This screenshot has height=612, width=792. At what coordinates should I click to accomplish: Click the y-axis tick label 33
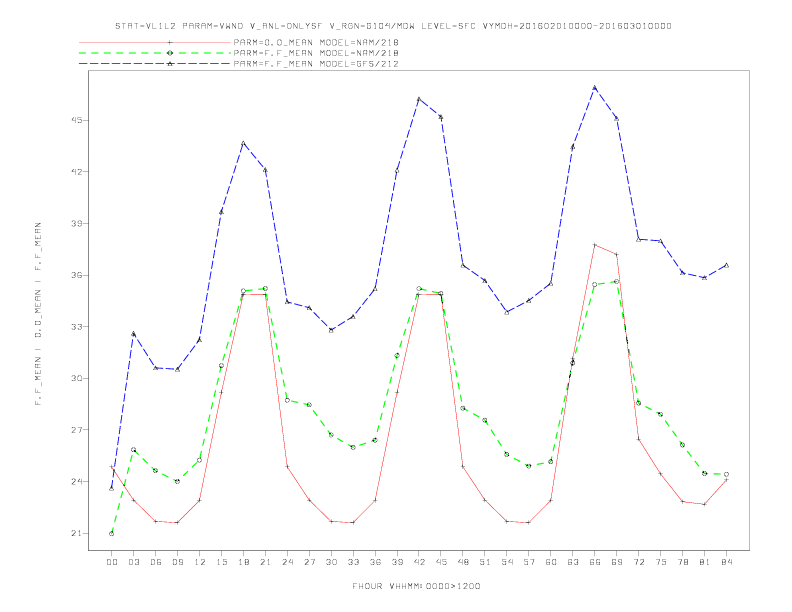[77, 327]
